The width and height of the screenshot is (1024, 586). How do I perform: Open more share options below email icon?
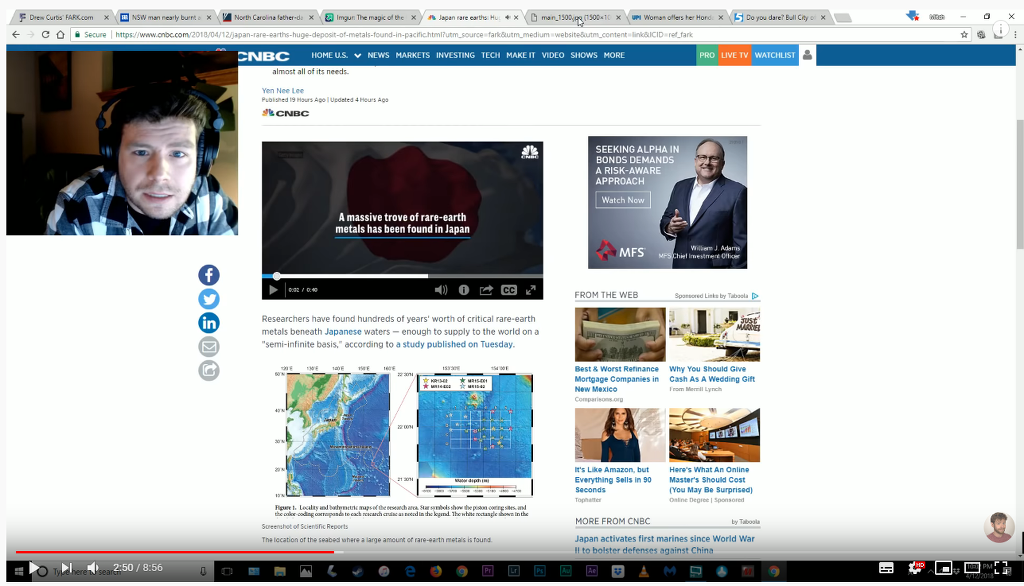209,370
